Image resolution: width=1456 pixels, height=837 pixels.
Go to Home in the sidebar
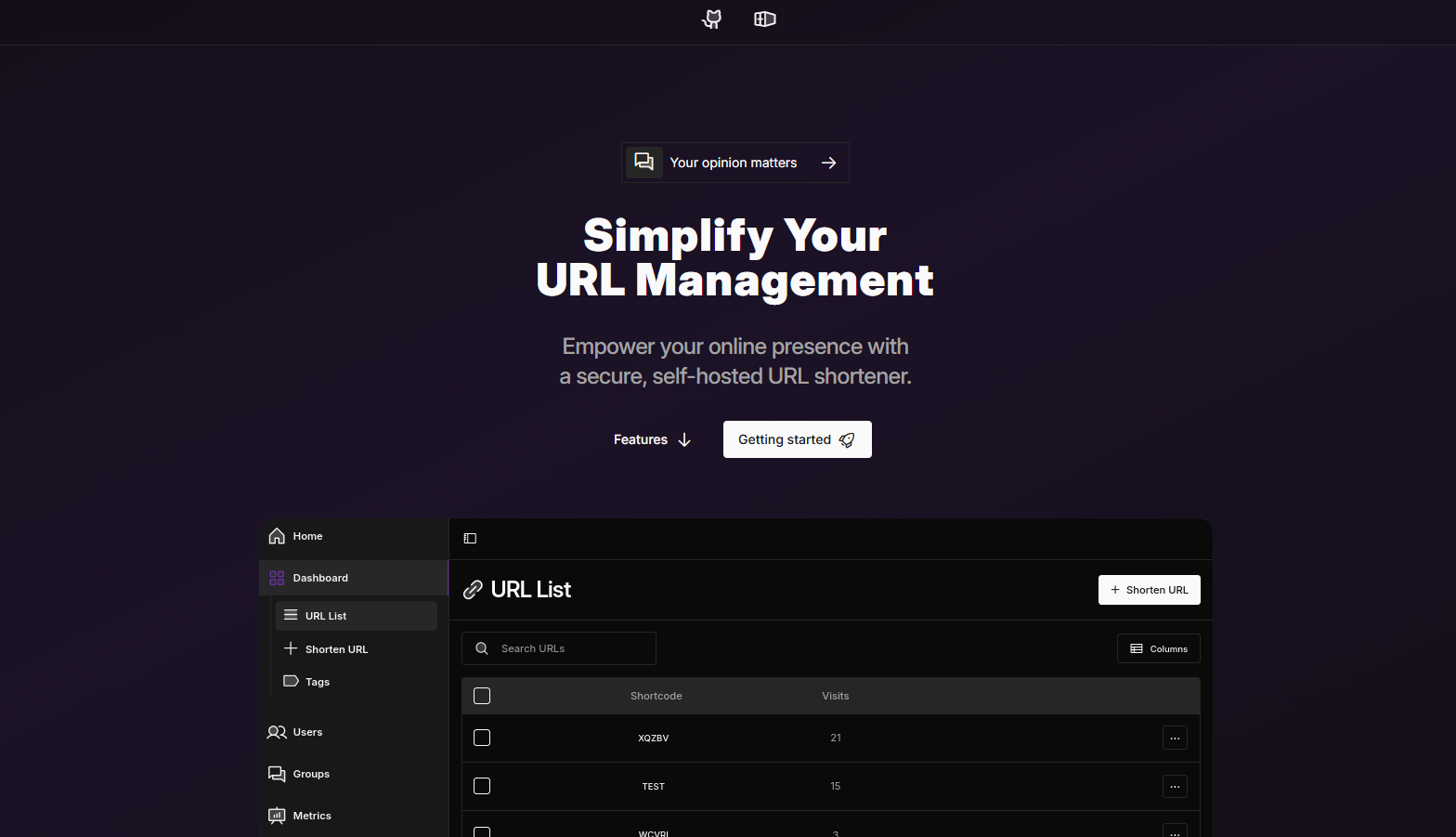point(354,536)
